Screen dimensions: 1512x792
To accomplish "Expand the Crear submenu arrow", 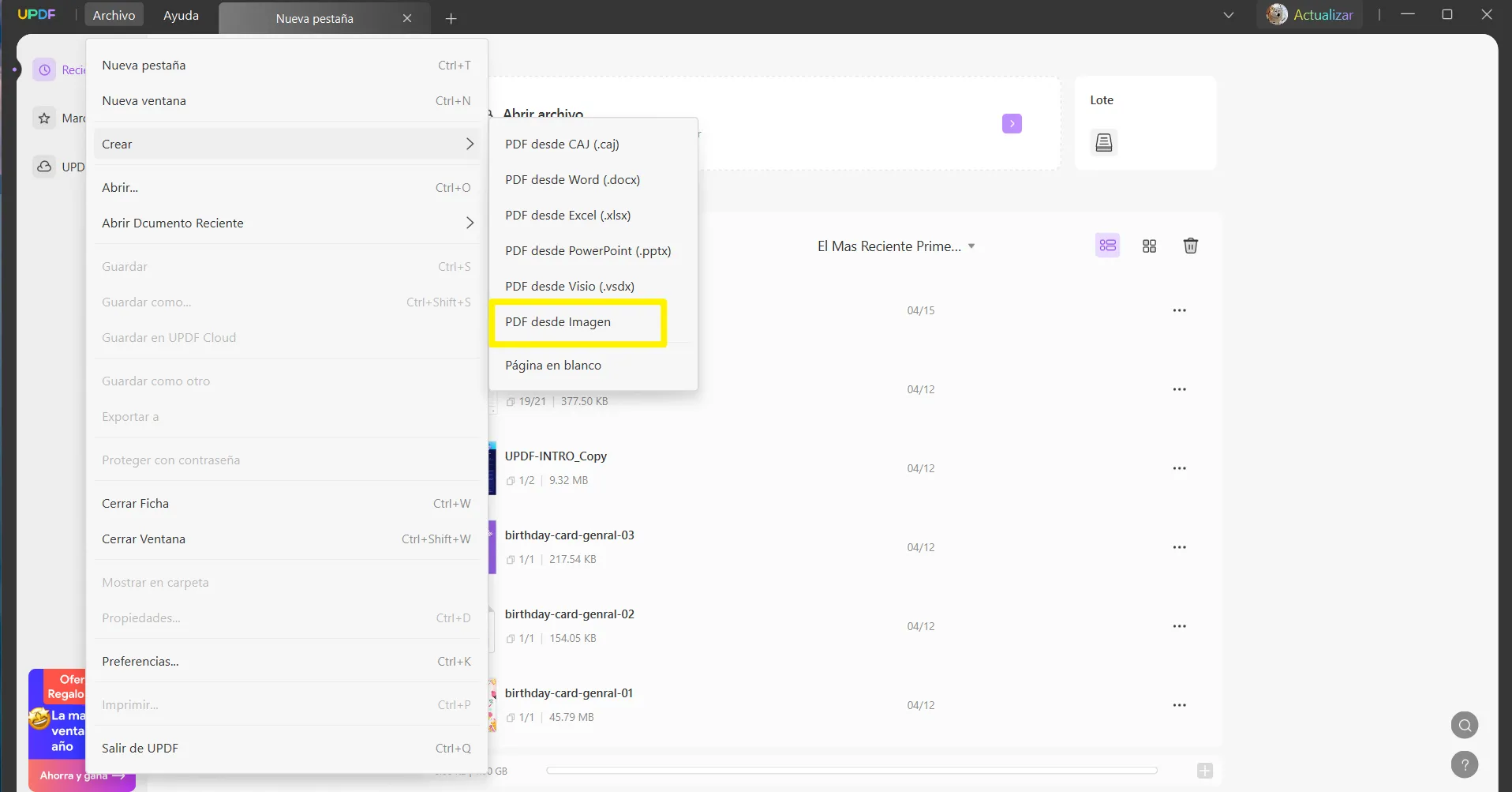I will point(470,144).
